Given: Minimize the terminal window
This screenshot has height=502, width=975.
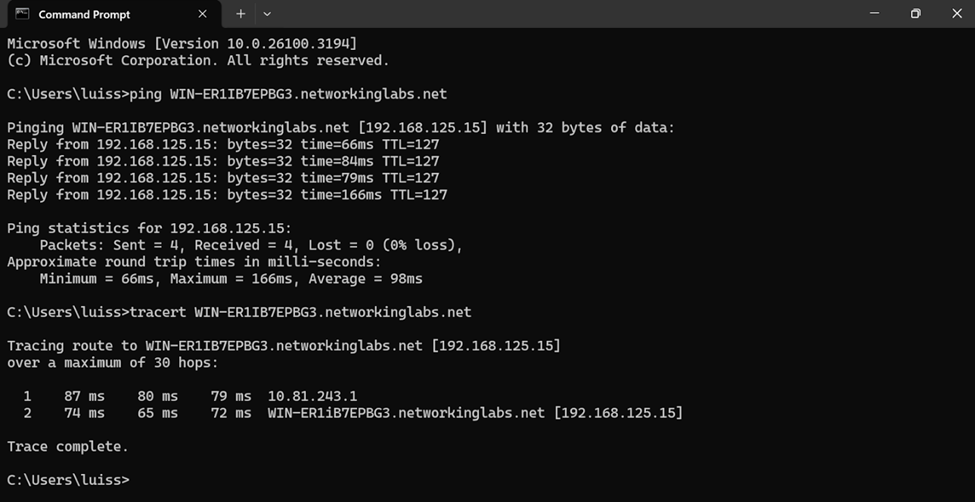Looking at the screenshot, I should coord(874,14).
